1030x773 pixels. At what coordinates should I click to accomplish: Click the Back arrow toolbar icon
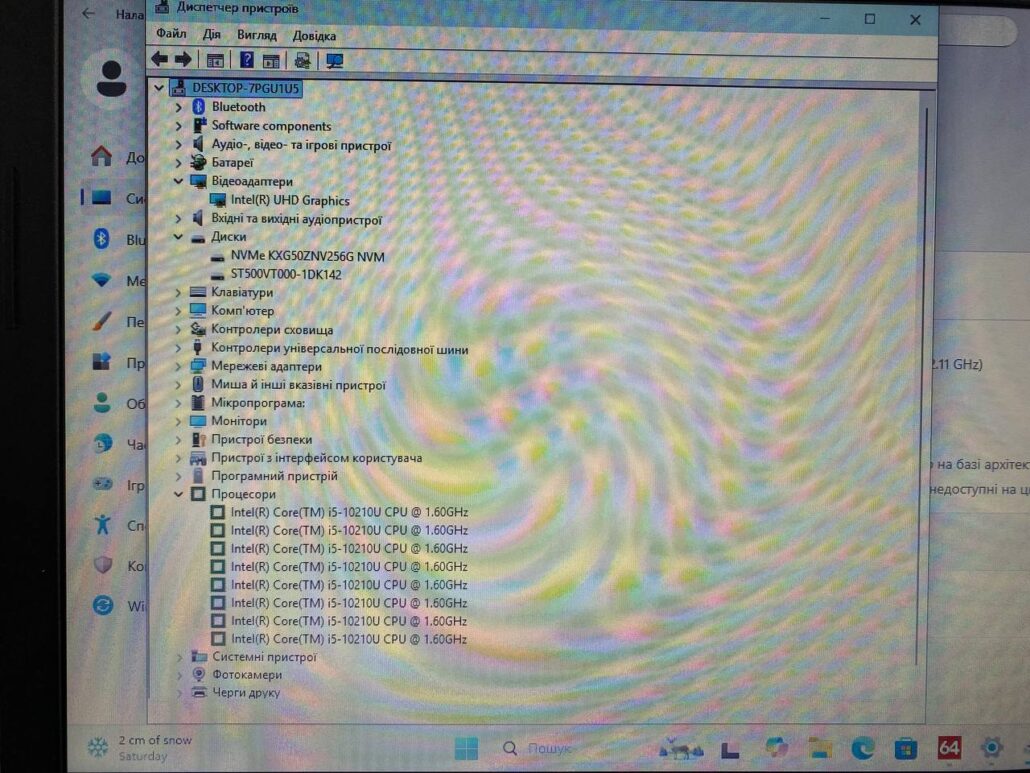(x=159, y=60)
